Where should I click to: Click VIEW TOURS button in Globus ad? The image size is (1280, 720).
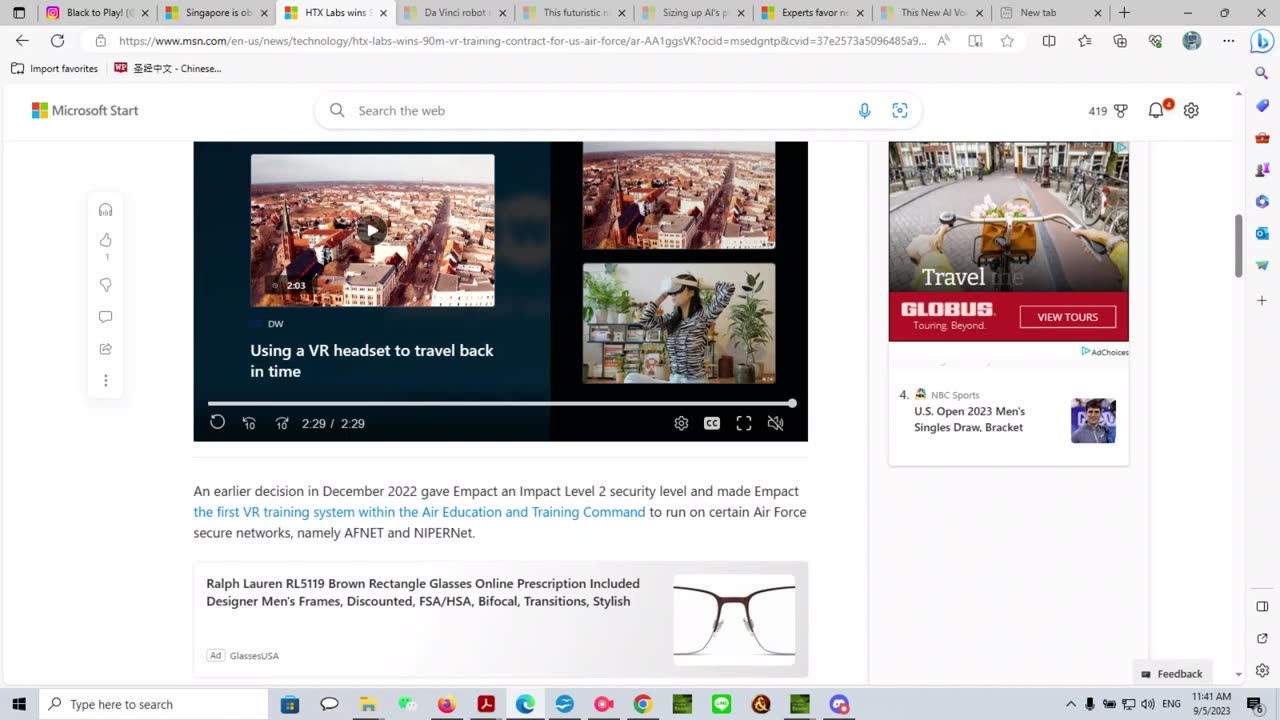point(1067,317)
